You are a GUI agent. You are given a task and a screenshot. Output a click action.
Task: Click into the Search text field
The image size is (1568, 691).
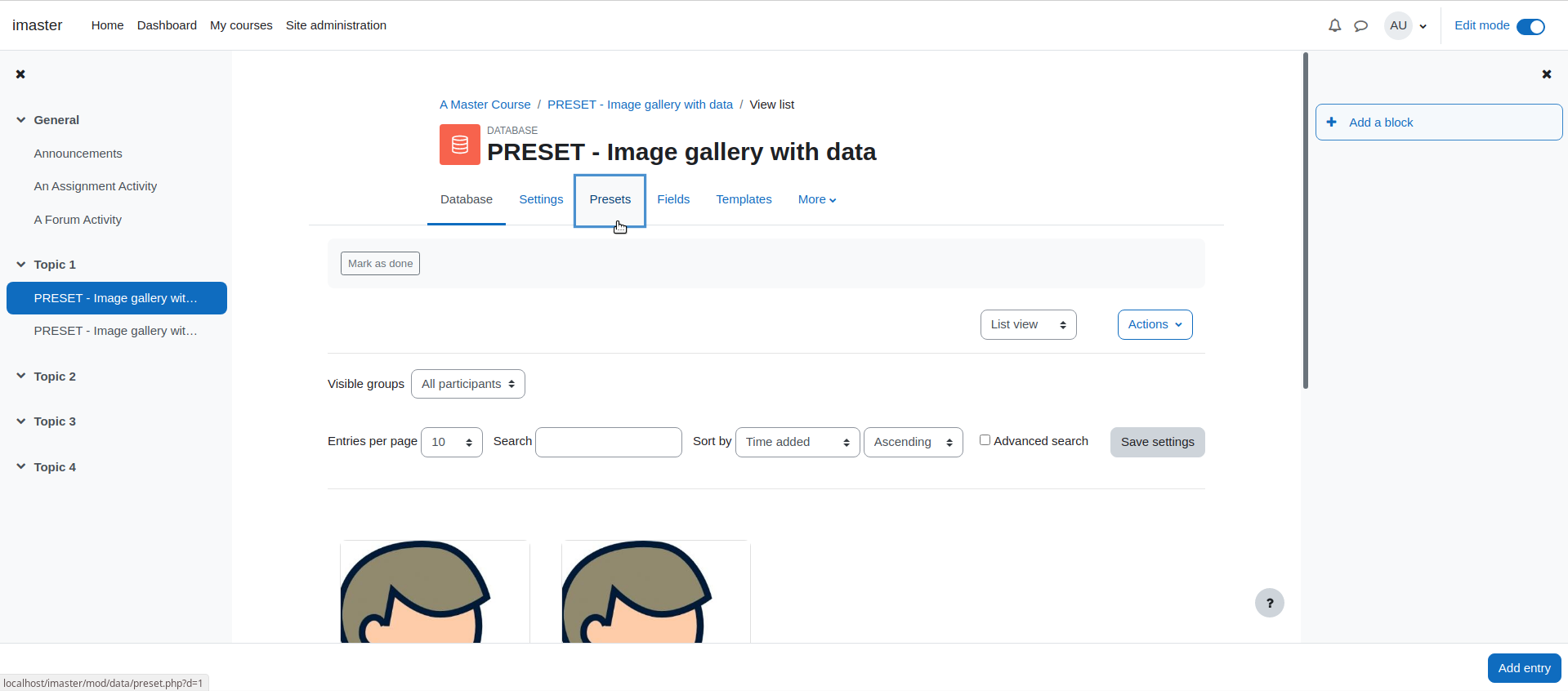tap(608, 442)
